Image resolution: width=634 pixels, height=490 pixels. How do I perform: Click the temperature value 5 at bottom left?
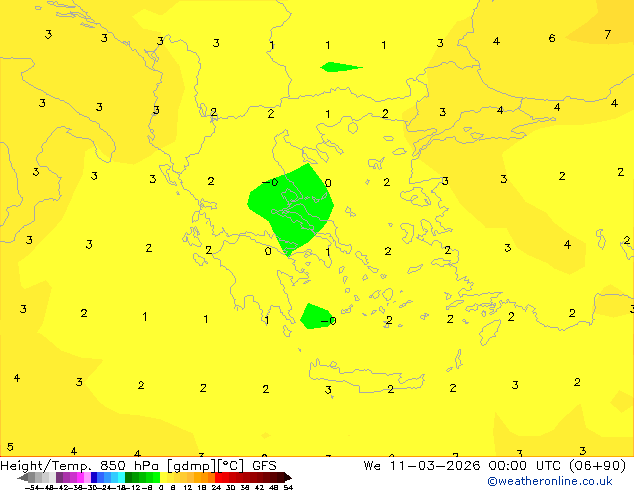[x=10, y=447]
